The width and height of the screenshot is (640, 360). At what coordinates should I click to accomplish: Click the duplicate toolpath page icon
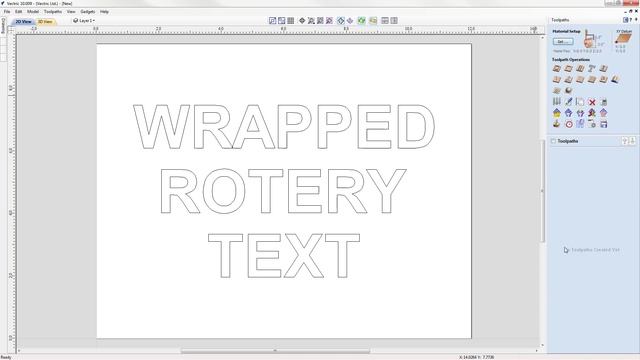tap(580, 102)
